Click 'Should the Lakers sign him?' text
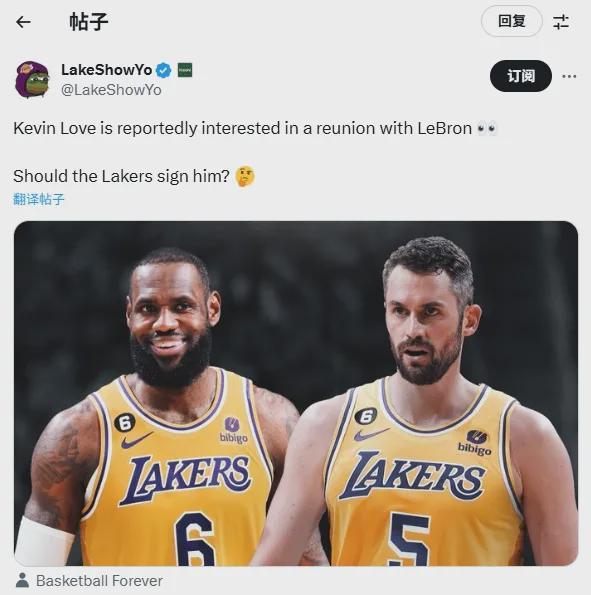 [121, 176]
